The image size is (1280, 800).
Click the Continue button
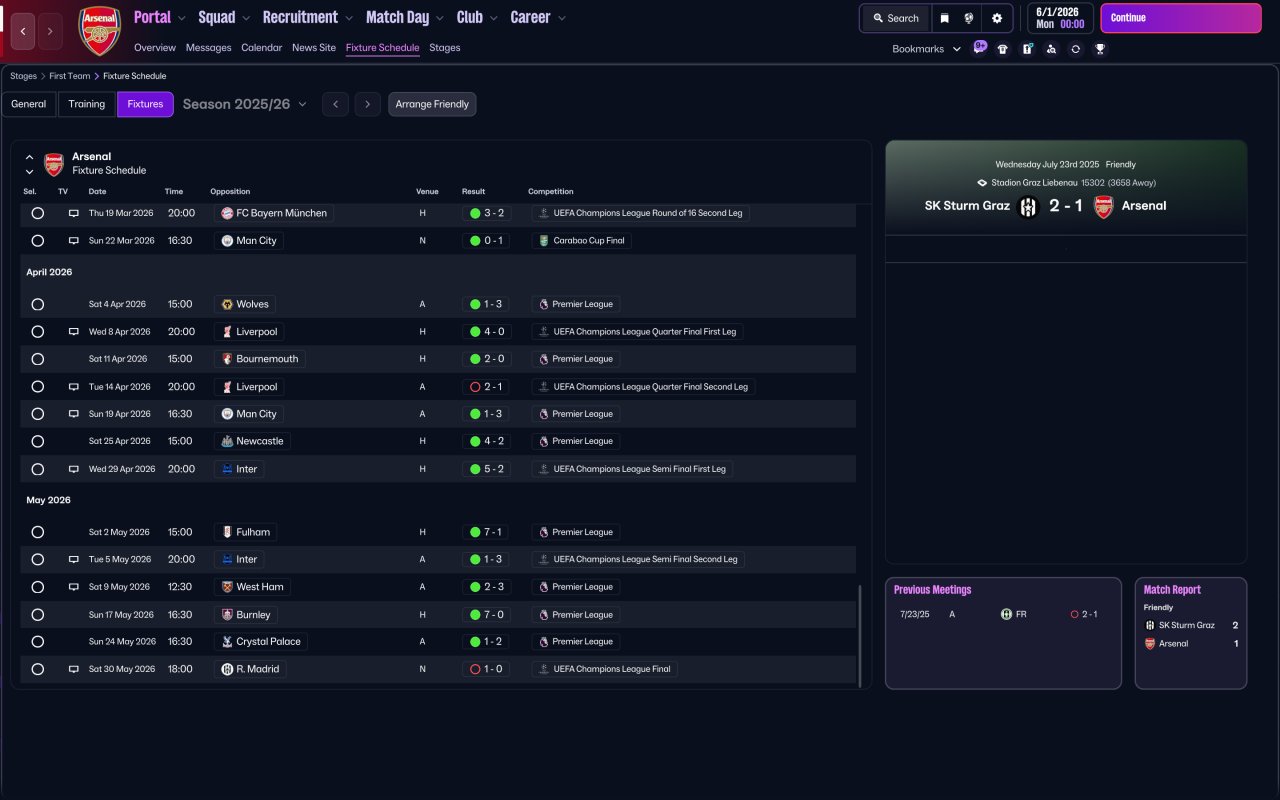(1181, 18)
